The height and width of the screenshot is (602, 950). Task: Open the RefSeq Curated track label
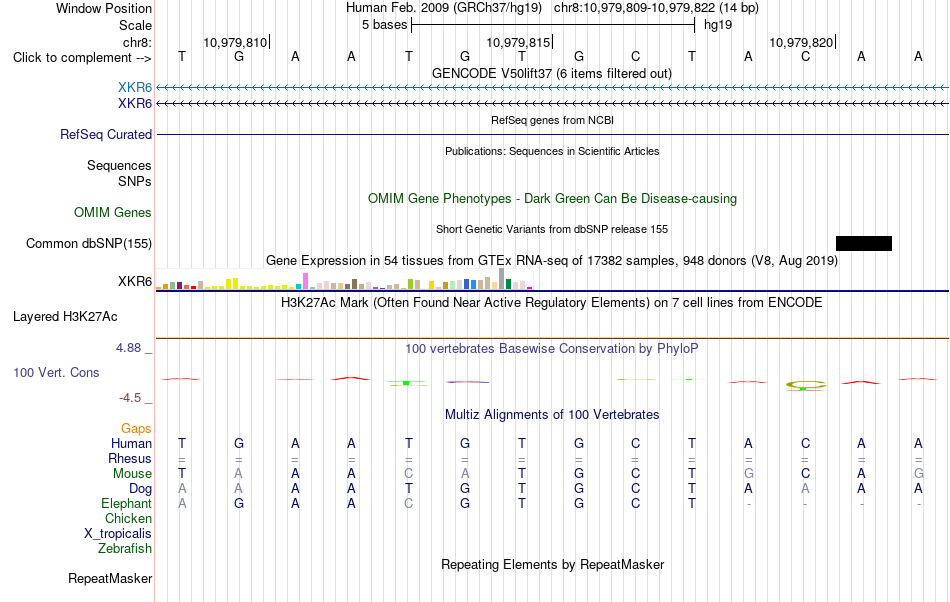click(x=106, y=134)
